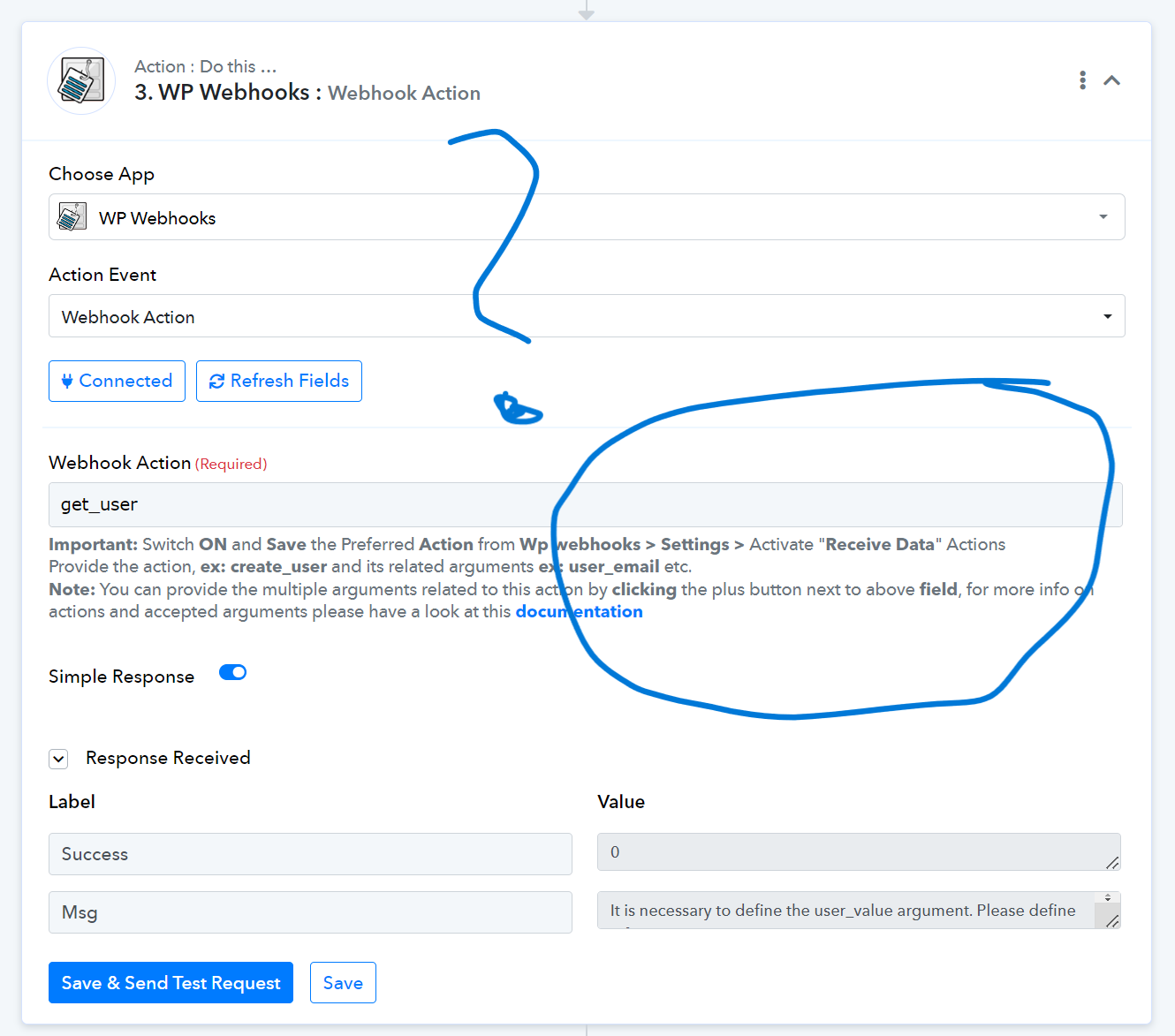
Task: Click the 'Value' column heading
Action: [x=621, y=802]
